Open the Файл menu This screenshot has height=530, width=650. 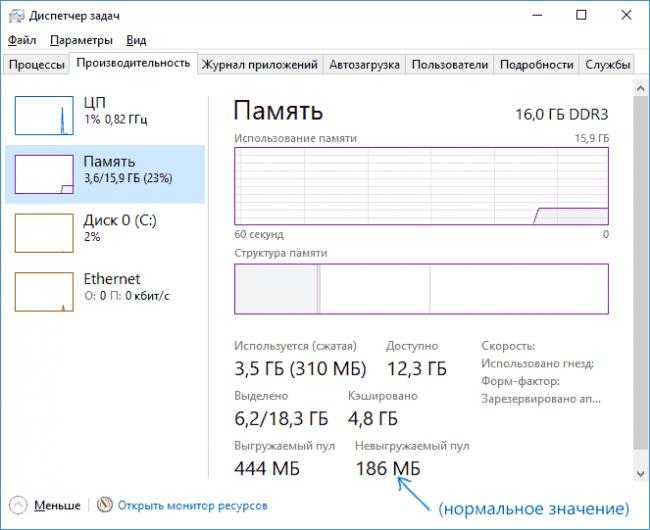pos(21,40)
